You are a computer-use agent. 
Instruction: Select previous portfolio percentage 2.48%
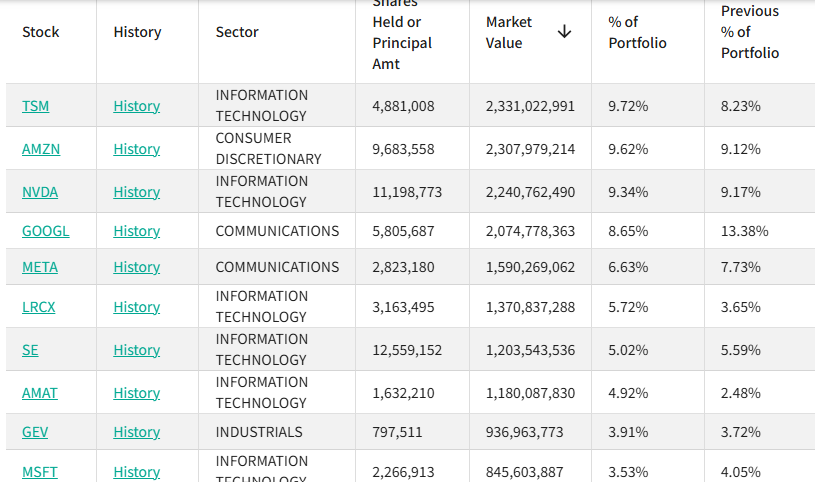coord(740,394)
